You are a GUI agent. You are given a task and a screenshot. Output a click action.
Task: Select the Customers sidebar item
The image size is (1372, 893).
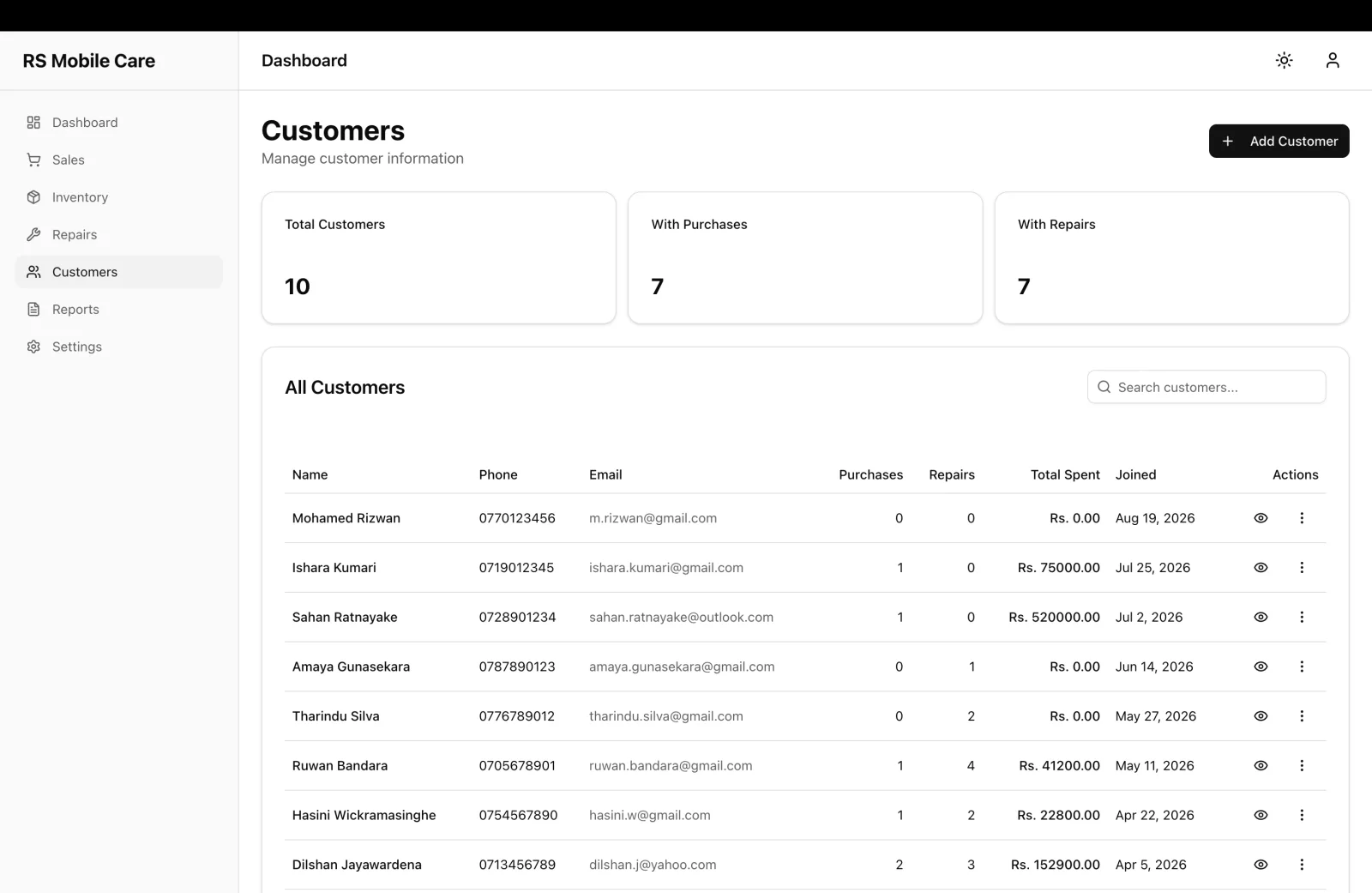coord(119,272)
